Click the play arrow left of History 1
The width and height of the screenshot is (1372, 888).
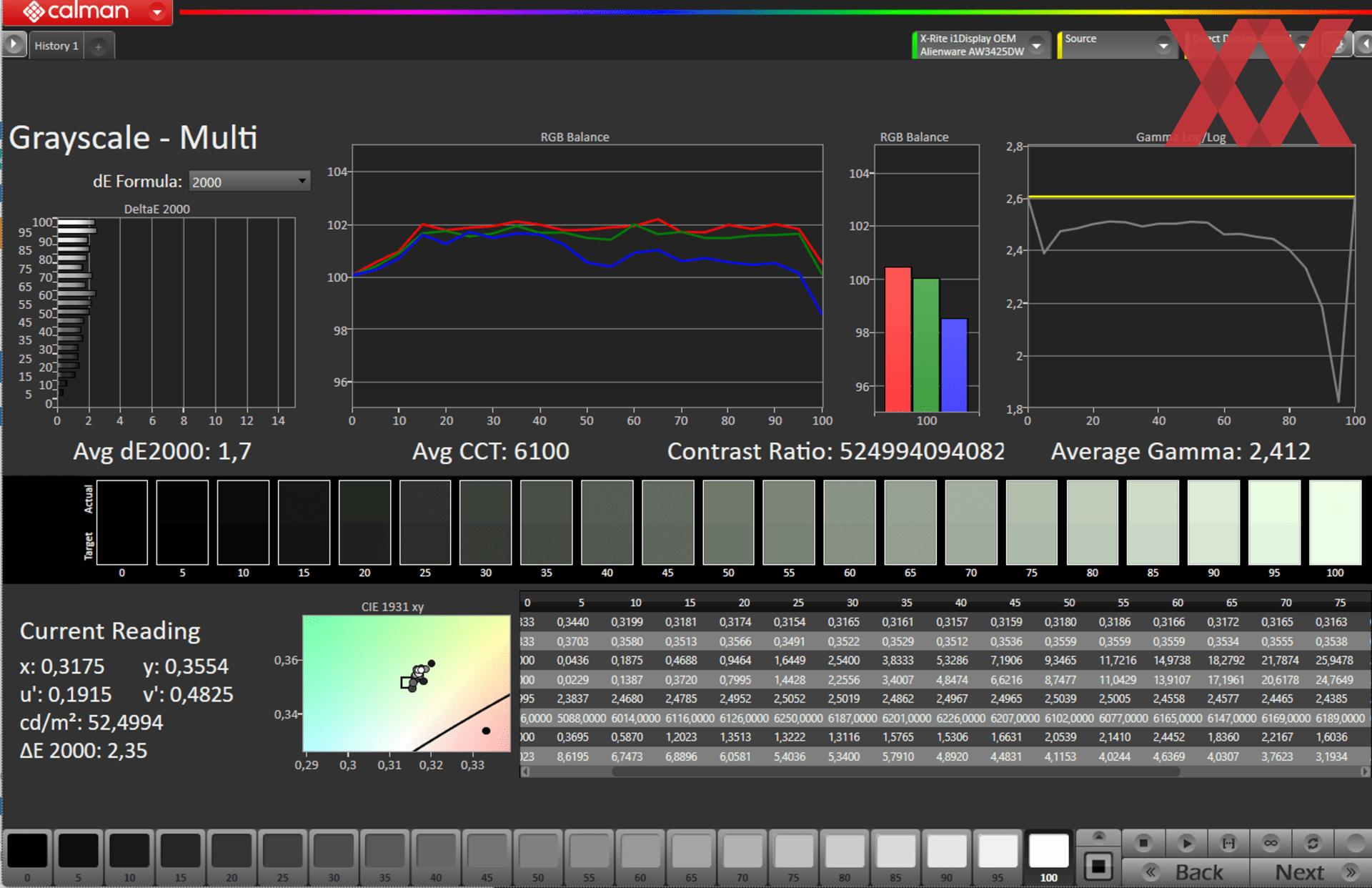14,44
